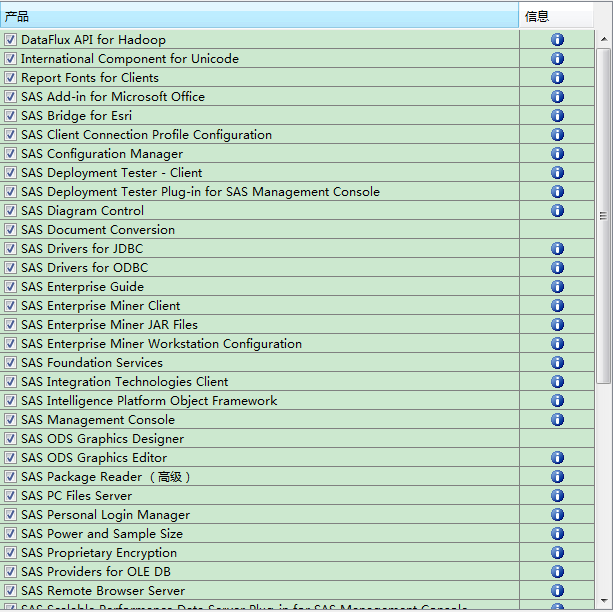
Task: Click scrollbar up arrow
Action: 604,39
